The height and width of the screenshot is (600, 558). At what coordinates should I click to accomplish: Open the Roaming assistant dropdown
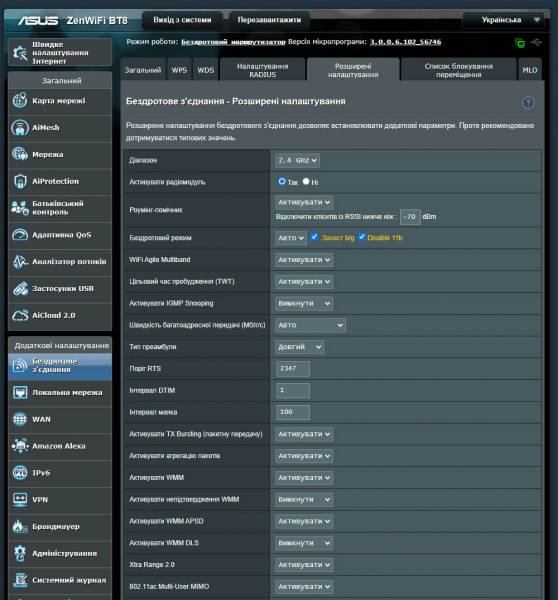pyautogui.click(x=304, y=202)
